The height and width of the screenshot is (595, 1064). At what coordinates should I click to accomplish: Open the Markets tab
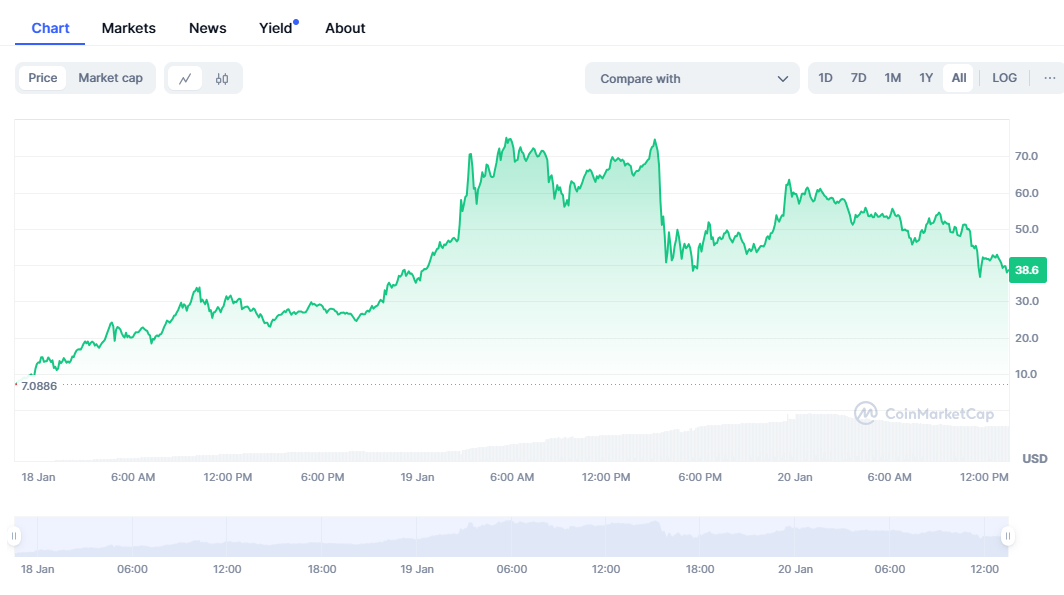[129, 28]
